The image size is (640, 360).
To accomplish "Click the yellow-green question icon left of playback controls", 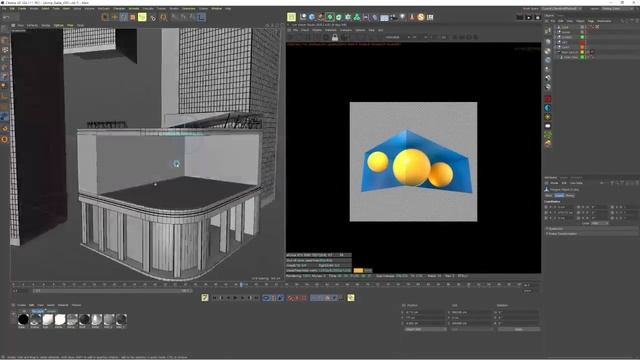I will coord(205,298).
